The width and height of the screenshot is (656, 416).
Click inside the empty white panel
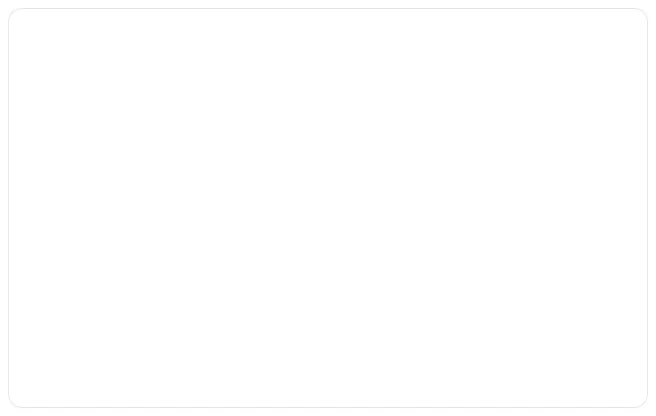point(328,208)
